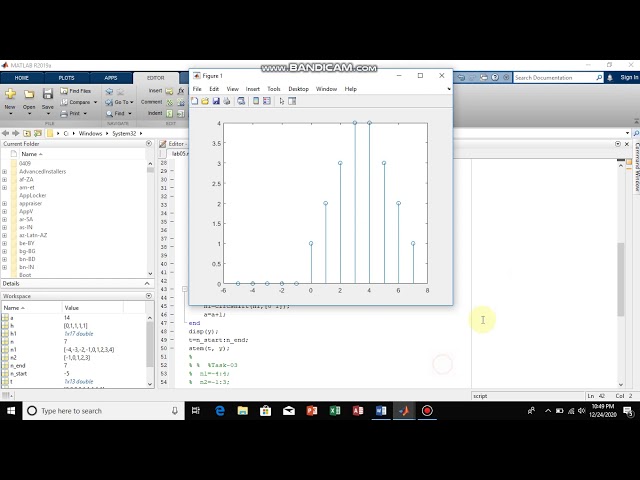
Task: Open the View menu in Figure 1
Action: pyautogui.click(x=233, y=89)
